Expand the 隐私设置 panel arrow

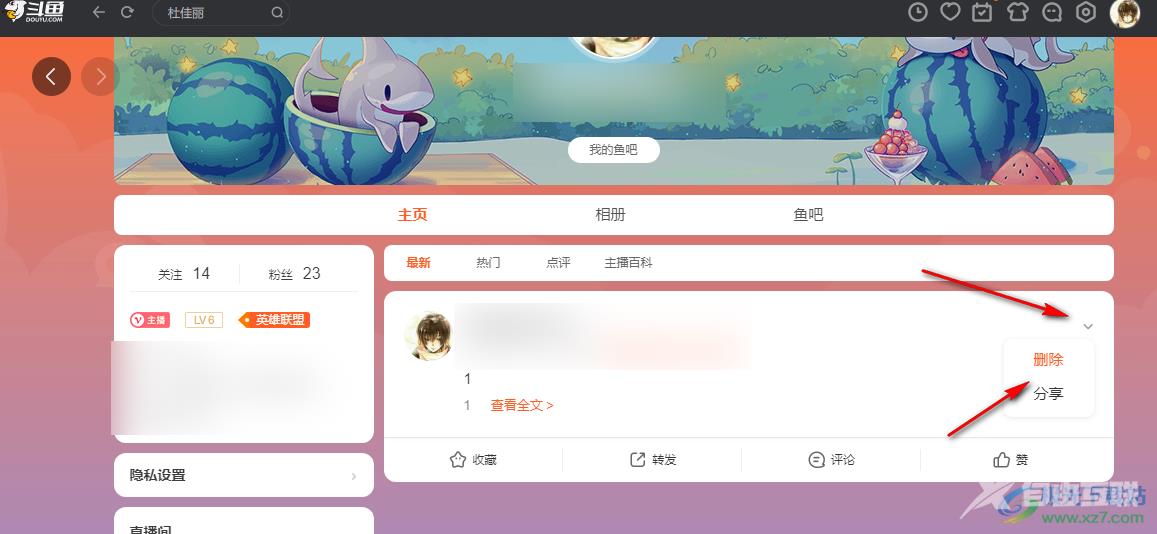[x=354, y=476]
